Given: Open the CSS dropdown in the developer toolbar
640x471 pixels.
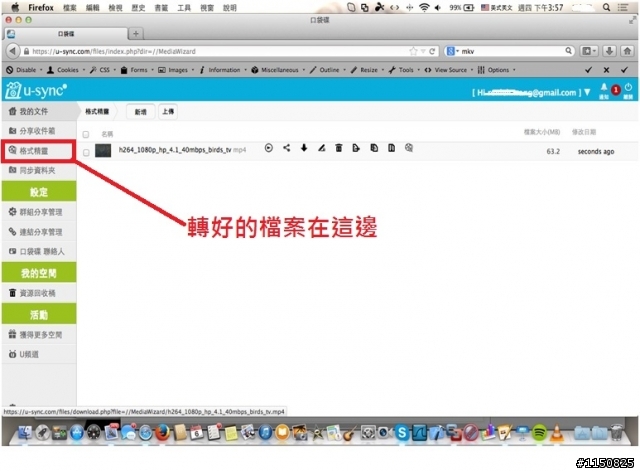Looking at the screenshot, I should (103, 70).
